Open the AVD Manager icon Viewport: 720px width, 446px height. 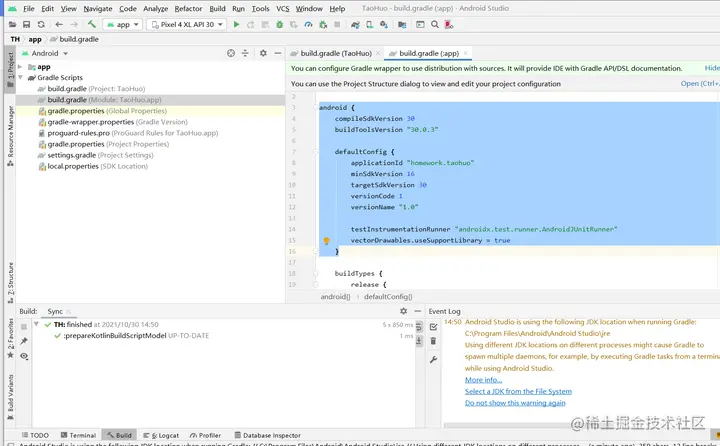(369, 24)
